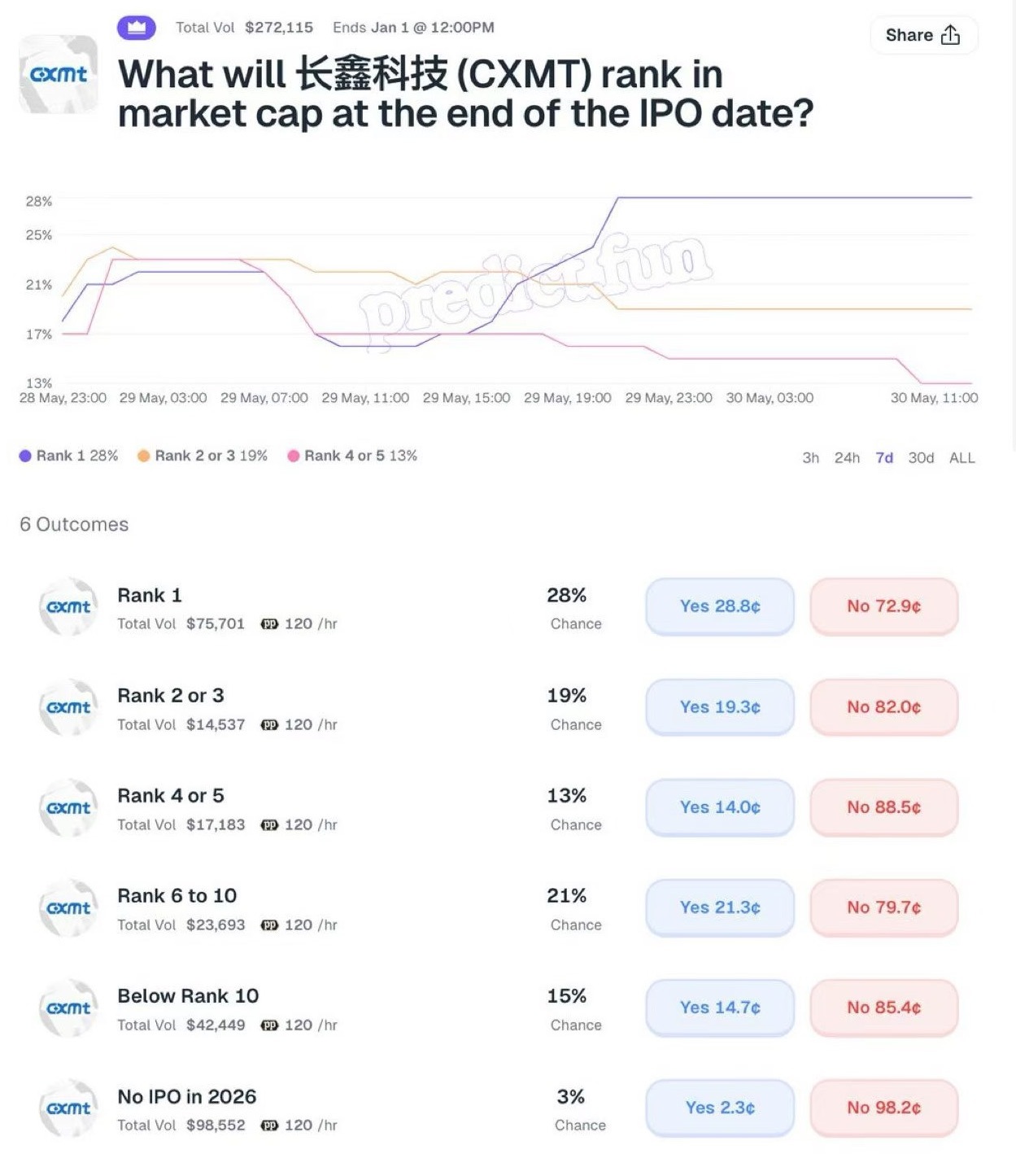The height and width of the screenshot is (1176, 1016).
Task: Toggle the Rank 4 or 5 legend series
Action: pos(352,456)
